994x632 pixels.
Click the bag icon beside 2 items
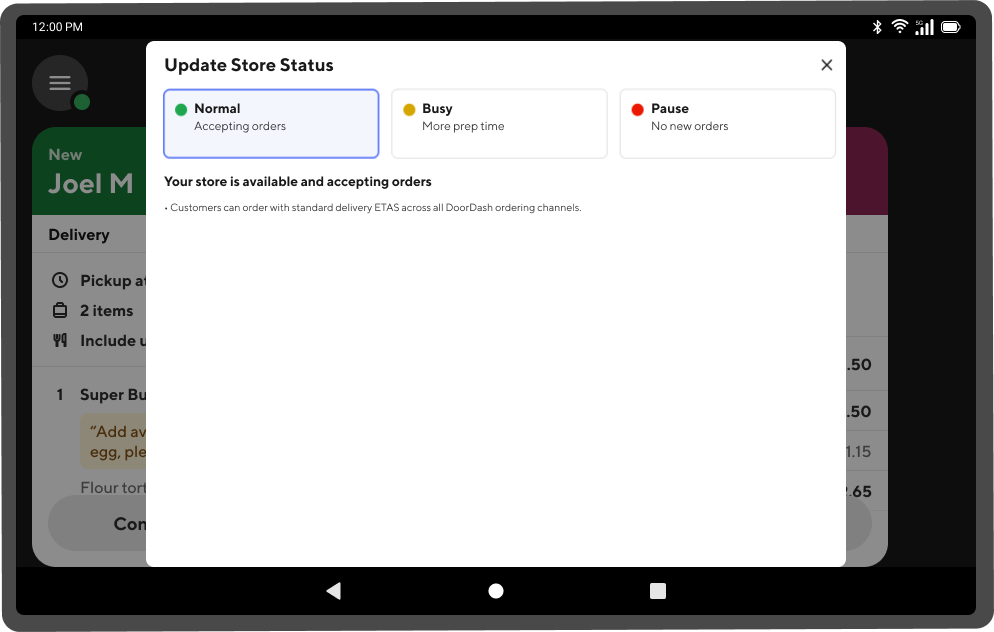[x=60, y=311]
